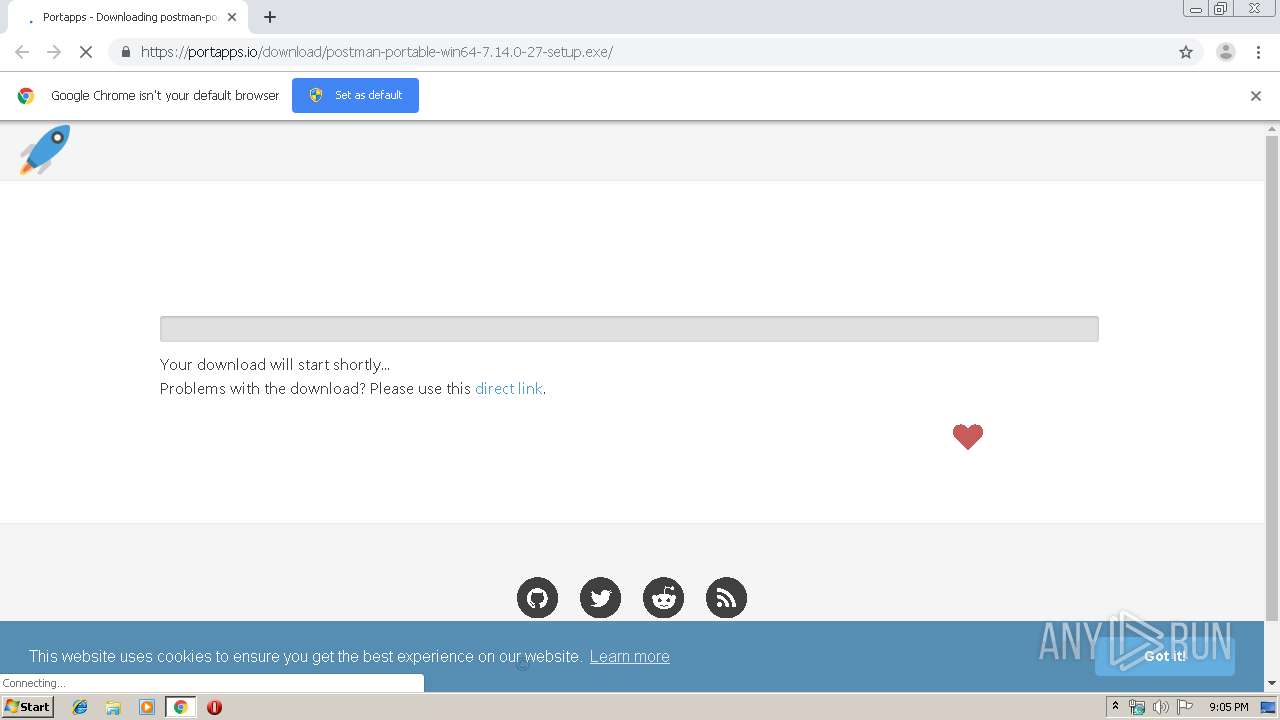Set Chrome as default browser
The image size is (1280, 720).
355,95
